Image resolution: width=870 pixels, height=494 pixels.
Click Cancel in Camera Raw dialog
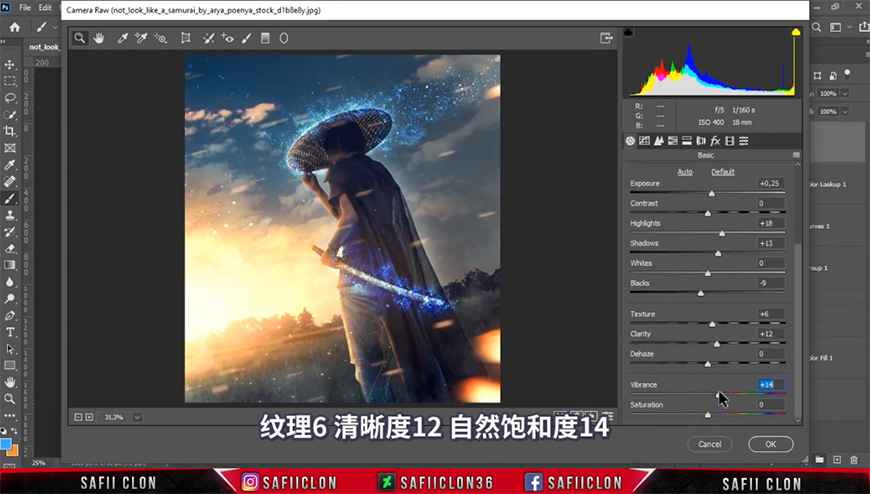(710, 444)
